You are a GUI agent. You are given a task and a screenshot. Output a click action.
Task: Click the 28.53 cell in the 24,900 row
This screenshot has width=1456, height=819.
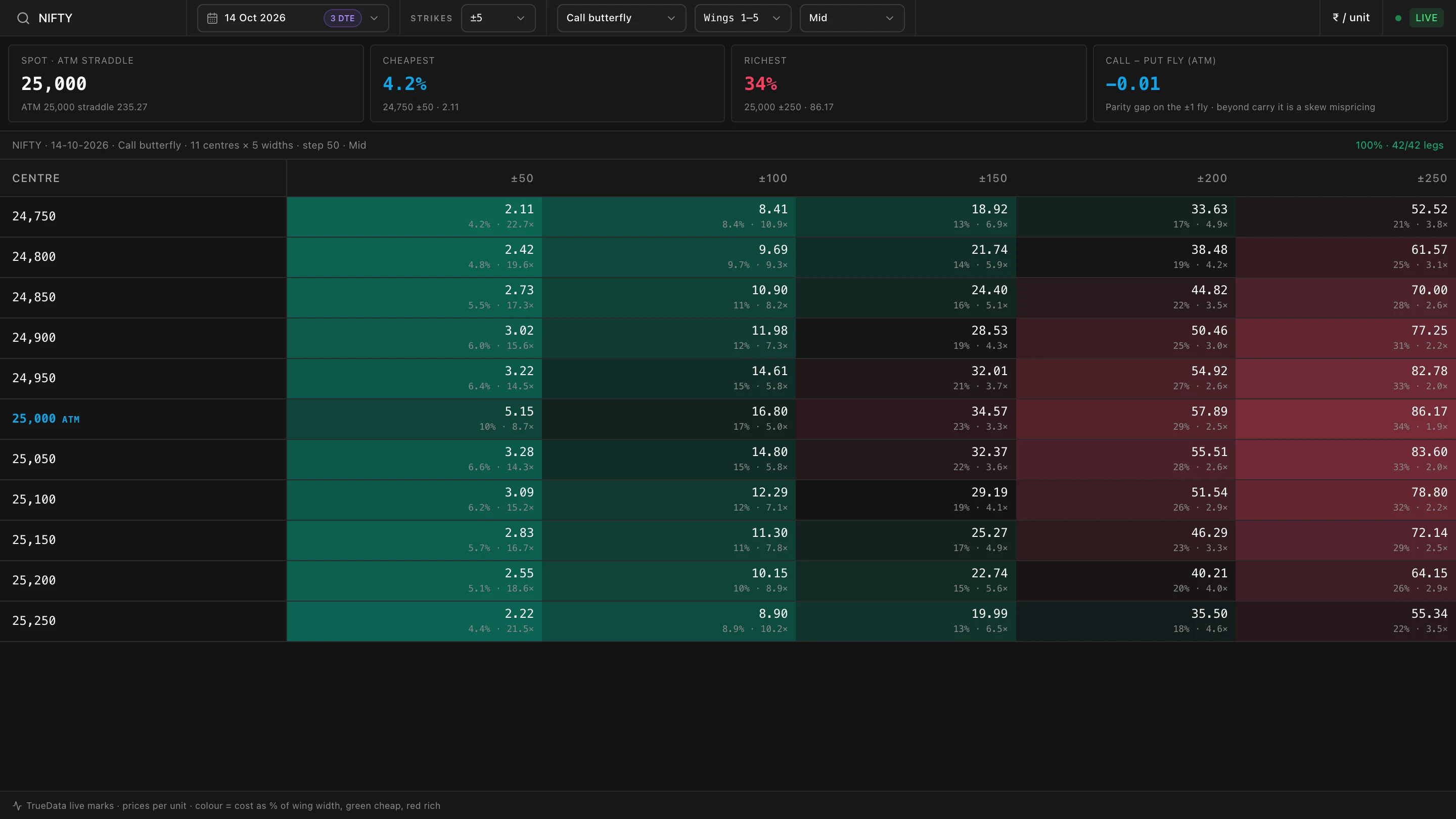(905, 338)
